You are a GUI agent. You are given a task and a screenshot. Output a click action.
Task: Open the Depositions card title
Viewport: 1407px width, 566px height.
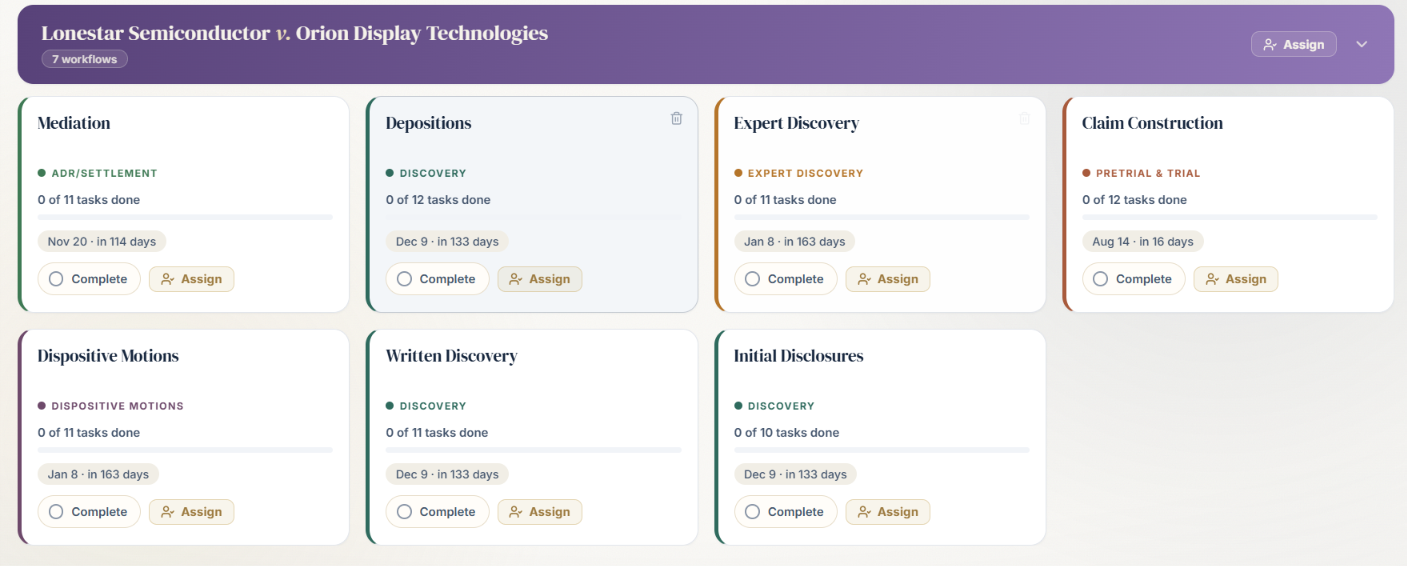click(428, 123)
